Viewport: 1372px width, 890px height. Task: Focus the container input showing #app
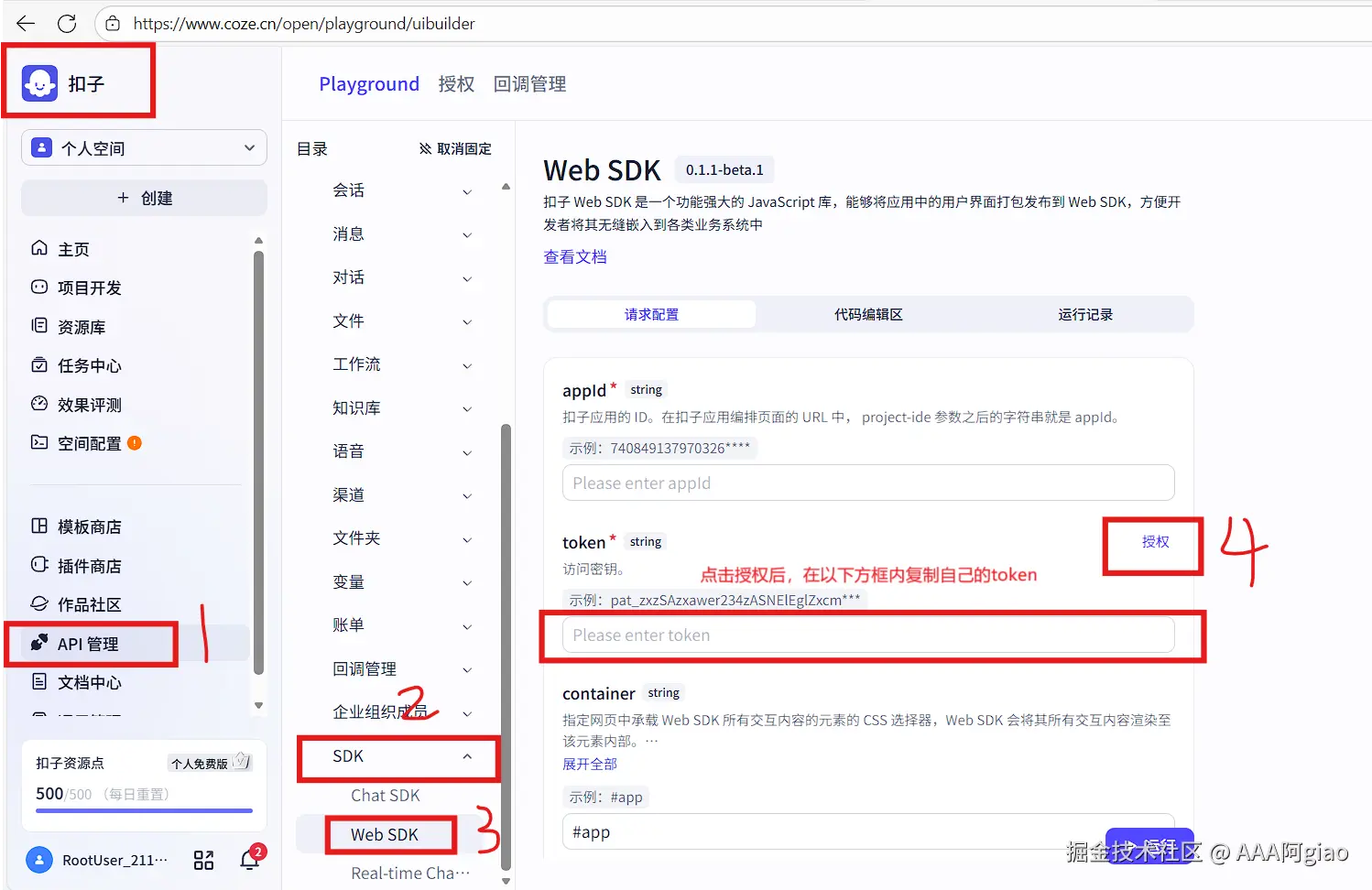tap(868, 832)
